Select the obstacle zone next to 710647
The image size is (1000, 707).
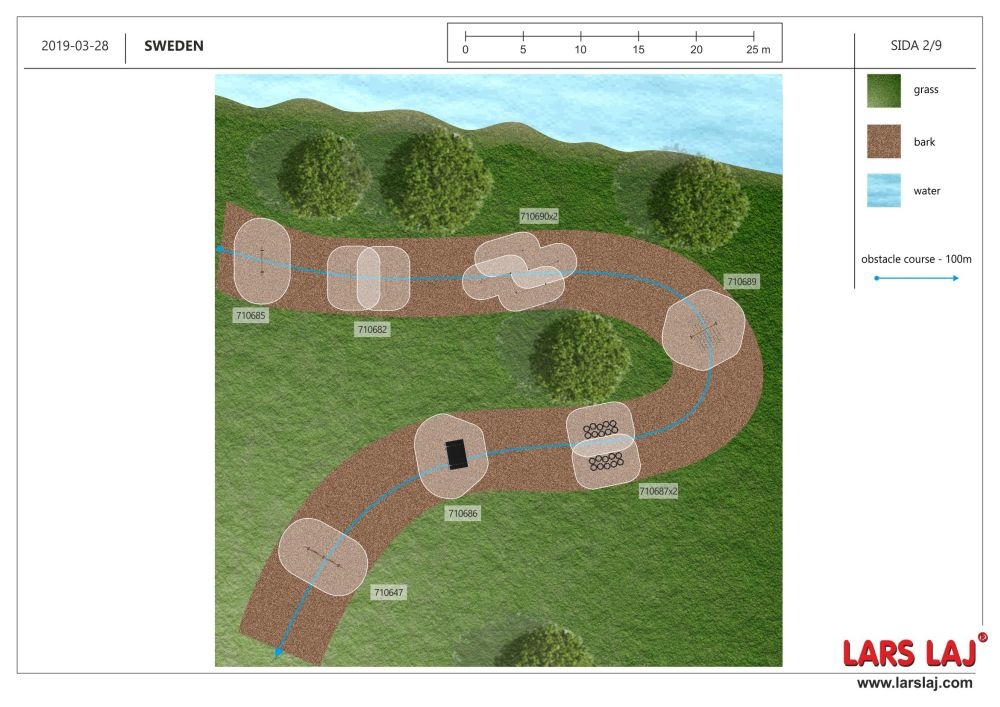pos(322,557)
